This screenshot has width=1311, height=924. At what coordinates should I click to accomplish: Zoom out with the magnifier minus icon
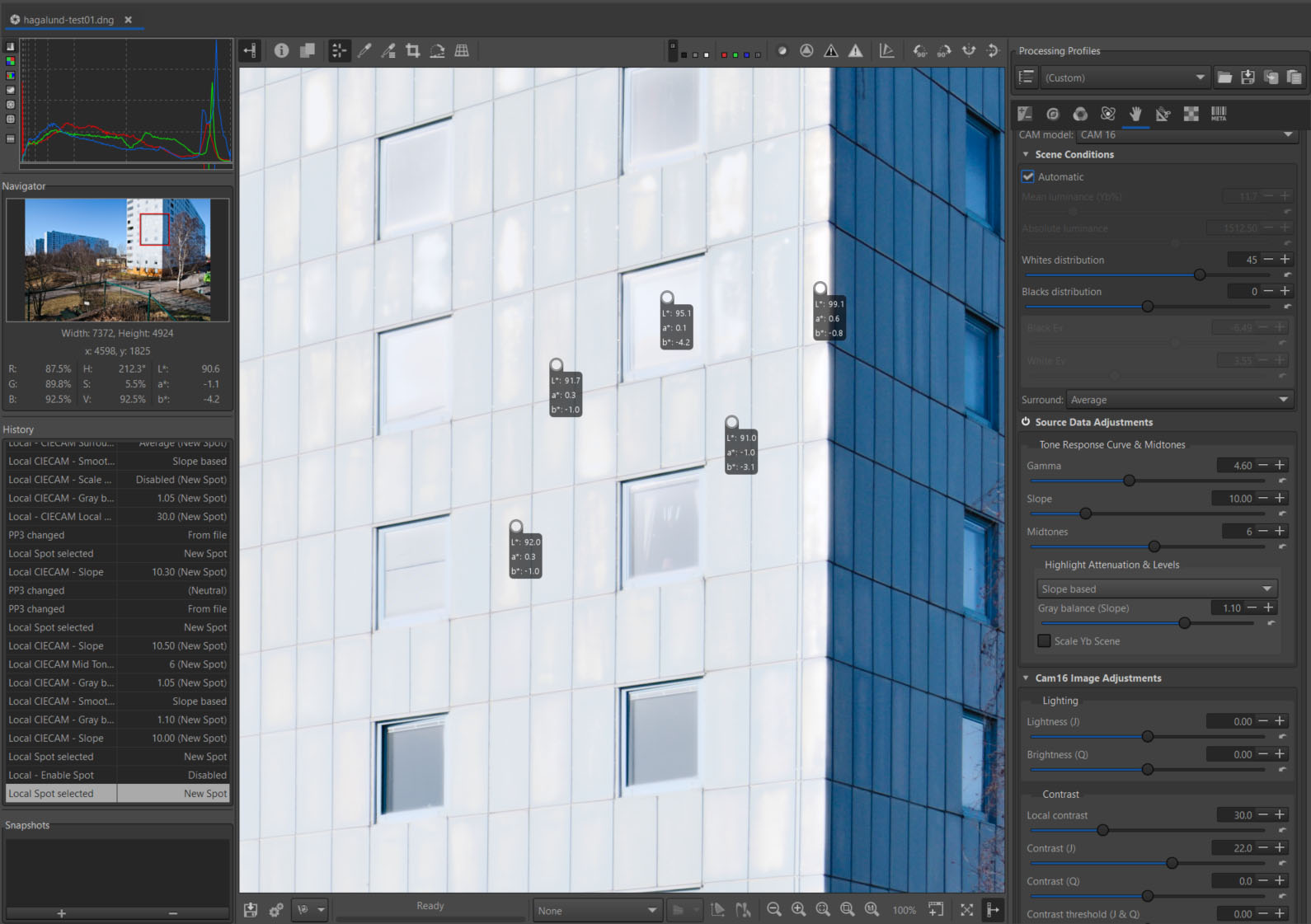773,909
